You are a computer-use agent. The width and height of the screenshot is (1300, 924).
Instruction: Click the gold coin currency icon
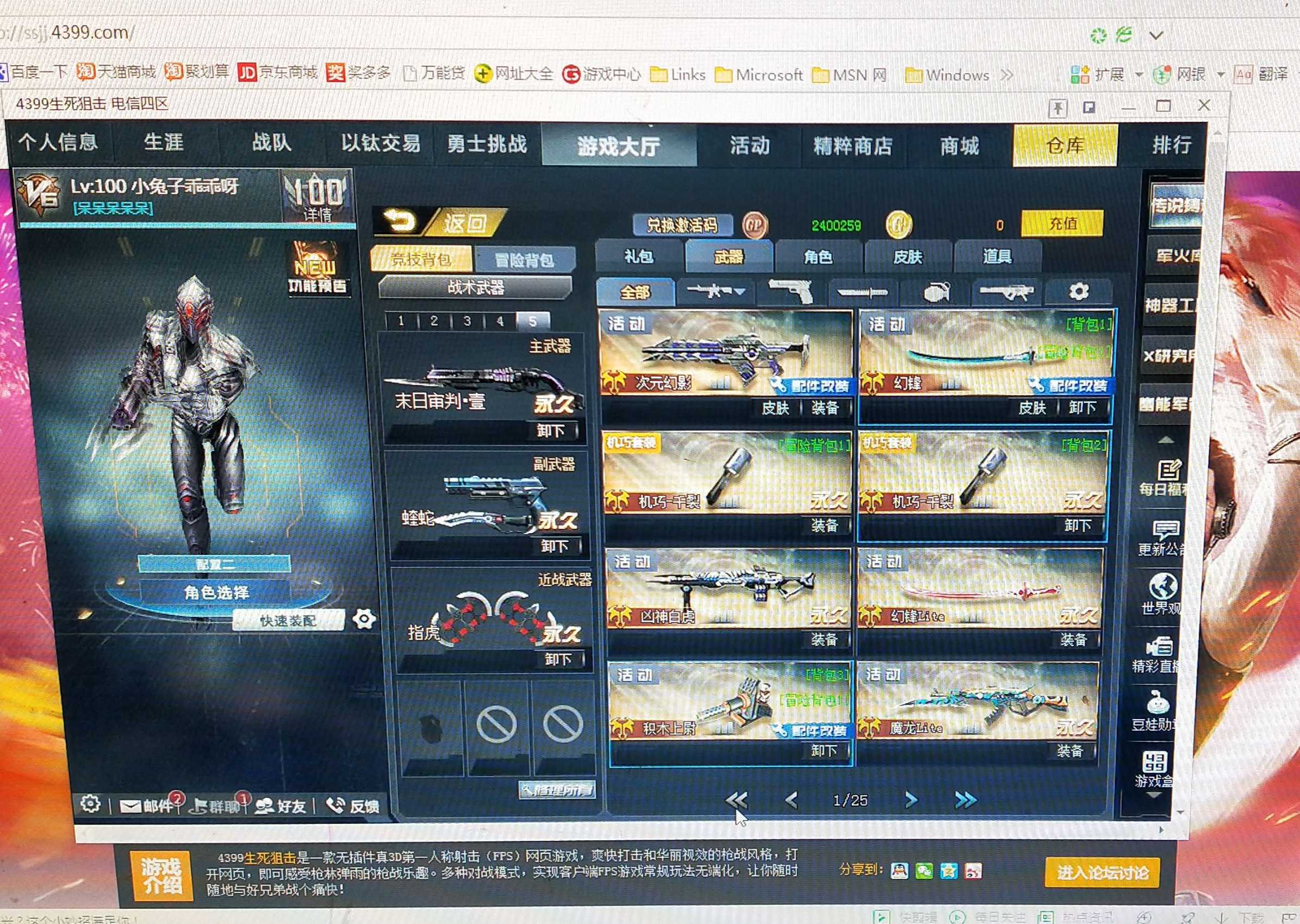(x=899, y=224)
